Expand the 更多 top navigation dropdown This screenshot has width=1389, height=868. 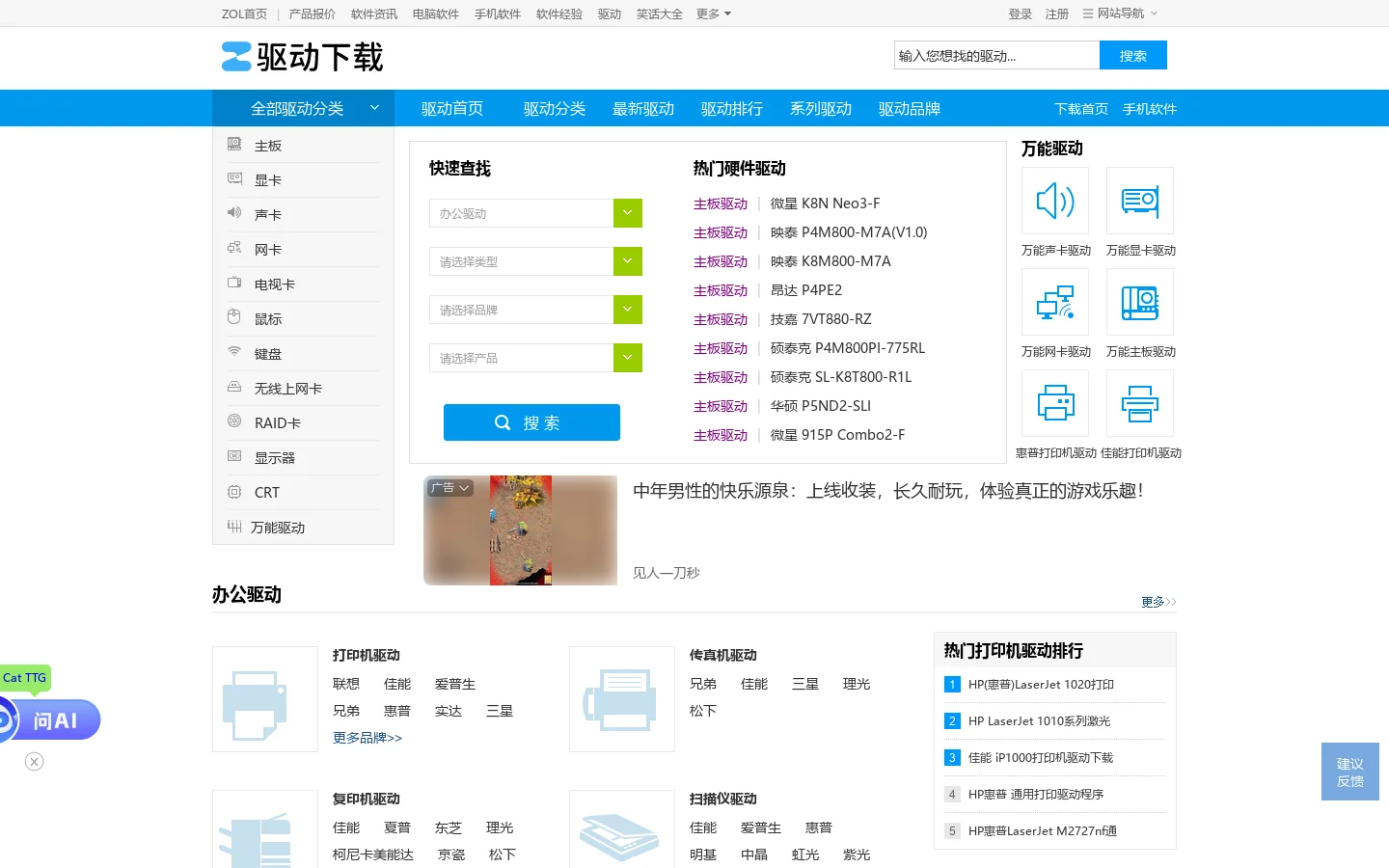pyautogui.click(x=714, y=14)
